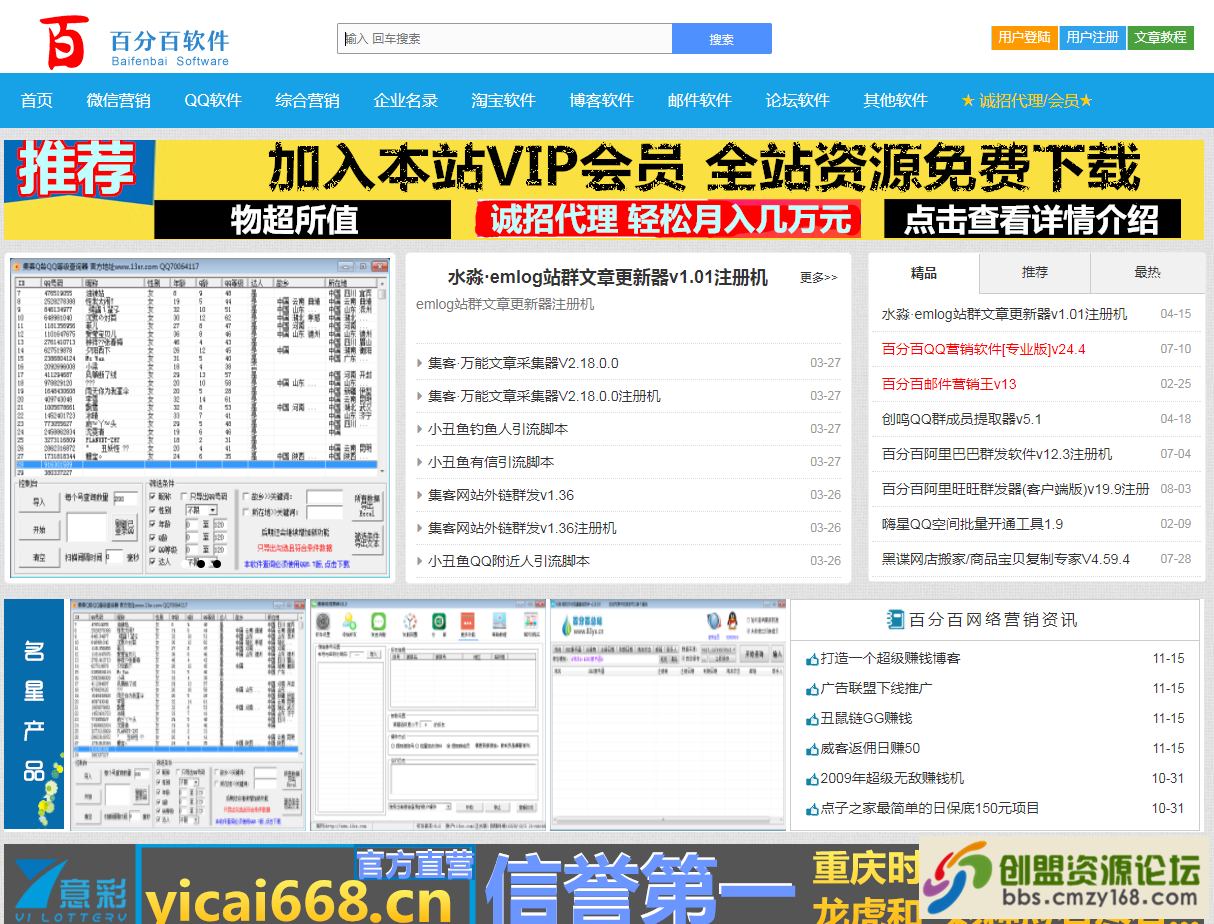Viewport: 1214px width, 924px height.
Task: Click the arrow bullet before 小丑鱼QQ附近人引流脚本
Action: (420, 561)
